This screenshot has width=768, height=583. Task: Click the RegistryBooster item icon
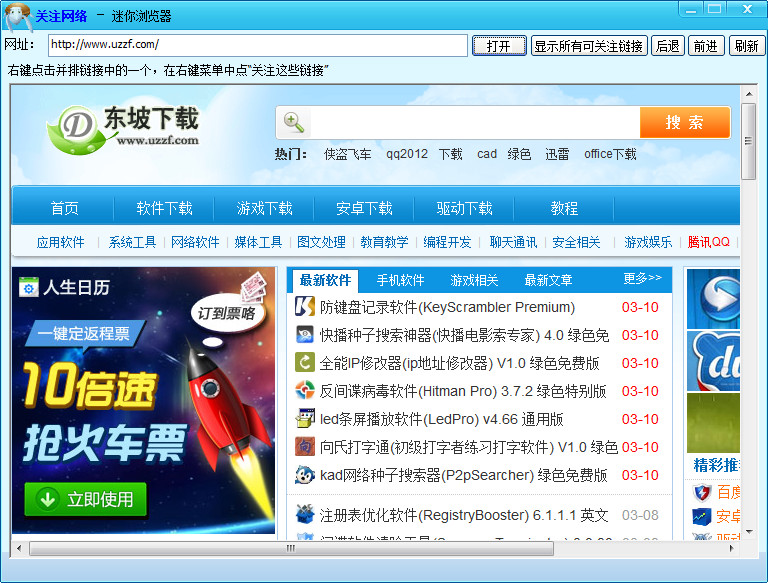(x=305, y=514)
